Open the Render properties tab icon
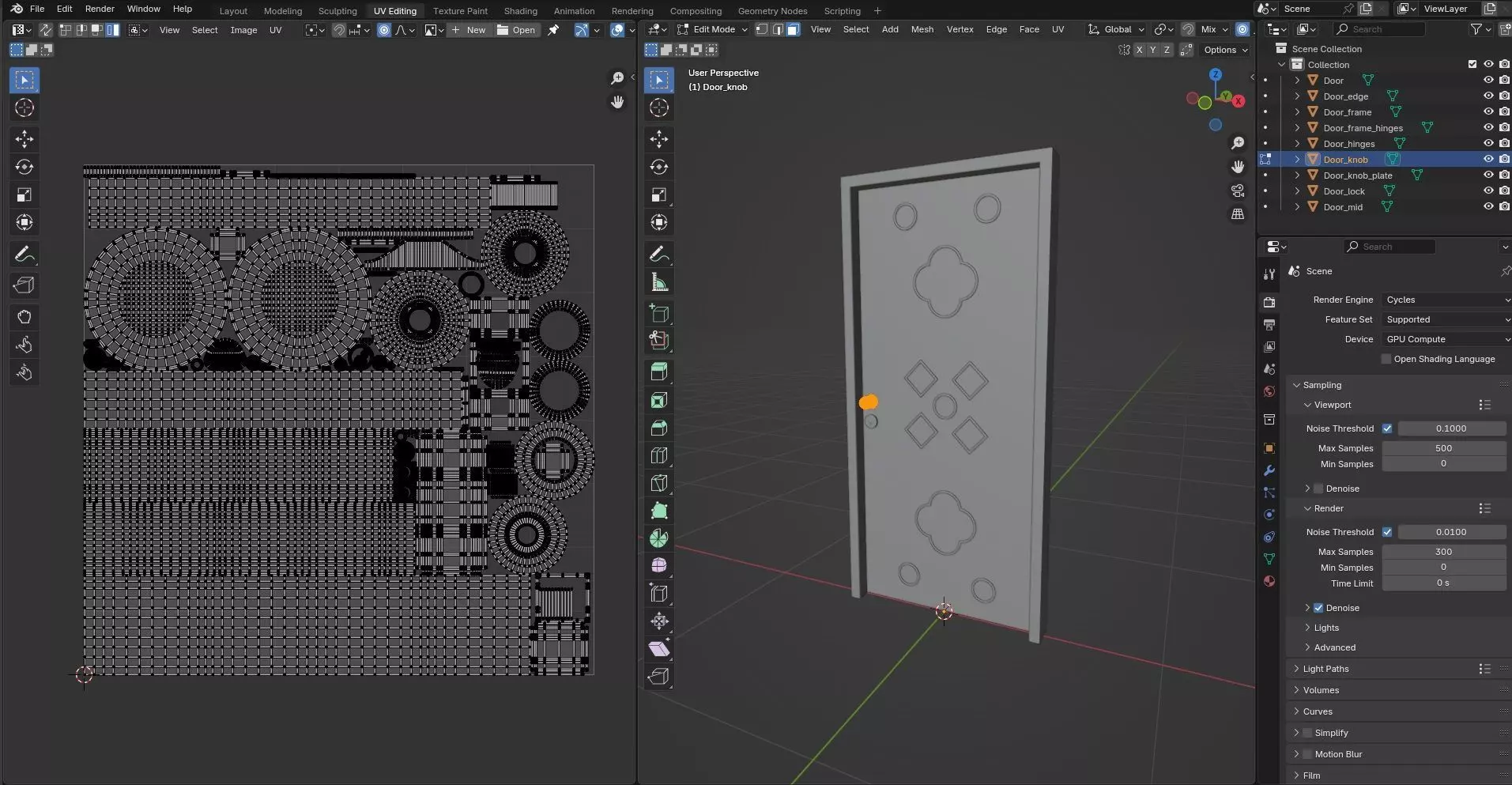This screenshot has height=785, width=1512. [x=1269, y=302]
